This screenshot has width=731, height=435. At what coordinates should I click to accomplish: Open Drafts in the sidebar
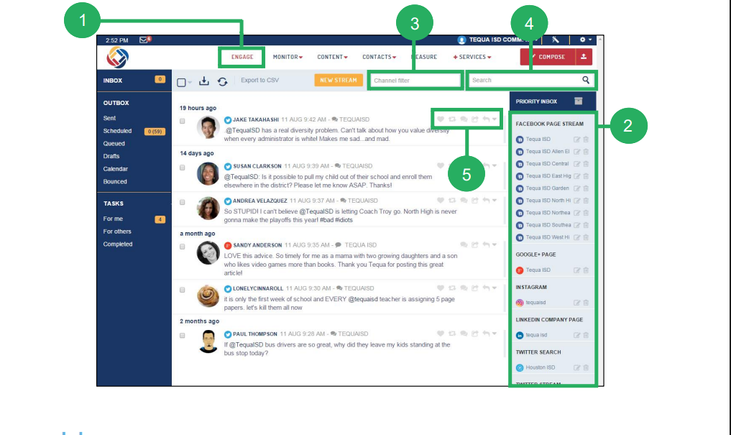[111, 156]
